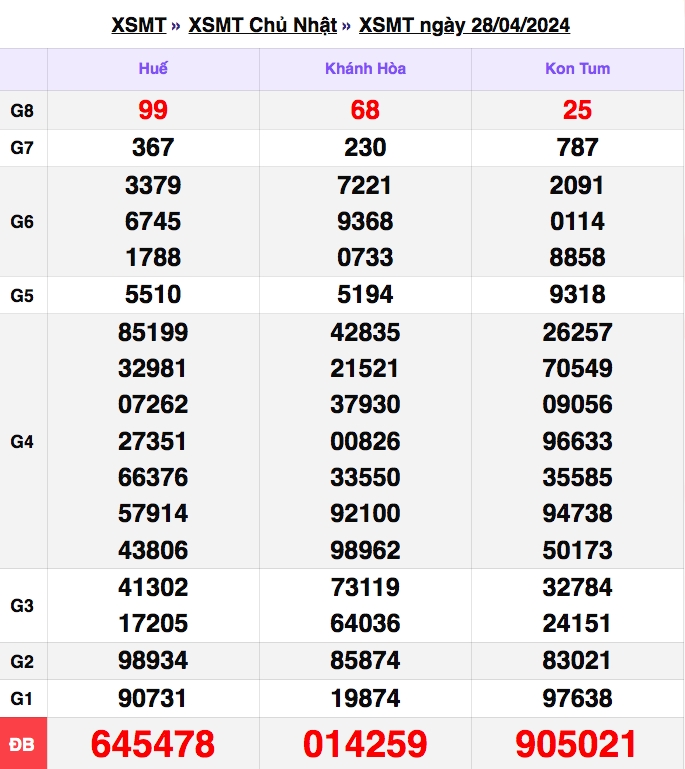Click Kon Tum G5 result 9318
Viewport: 685px width, 769px height.
(578, 295)
